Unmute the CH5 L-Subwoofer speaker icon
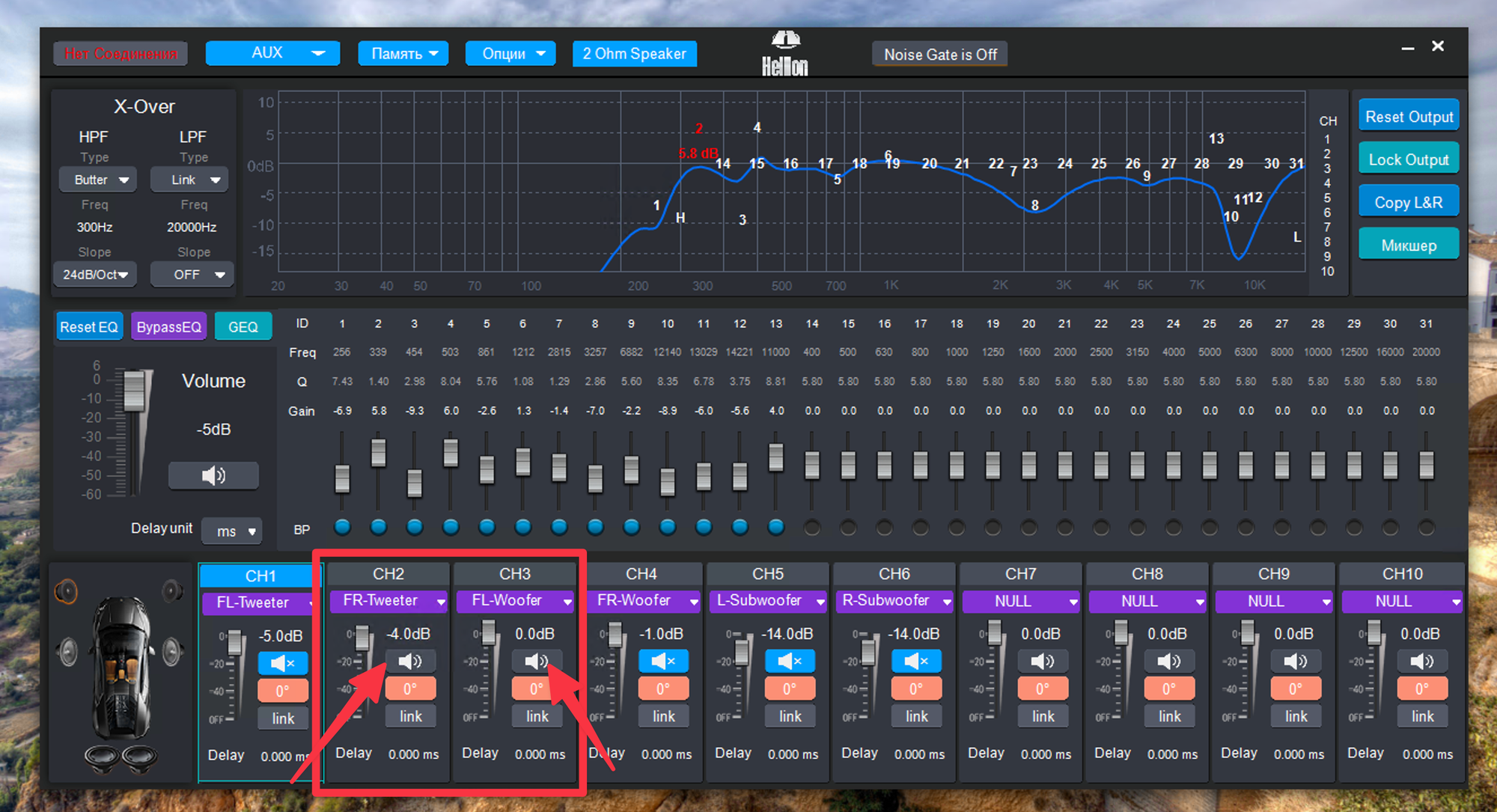Screen dimensions: 1497x812 pos(789,661)
